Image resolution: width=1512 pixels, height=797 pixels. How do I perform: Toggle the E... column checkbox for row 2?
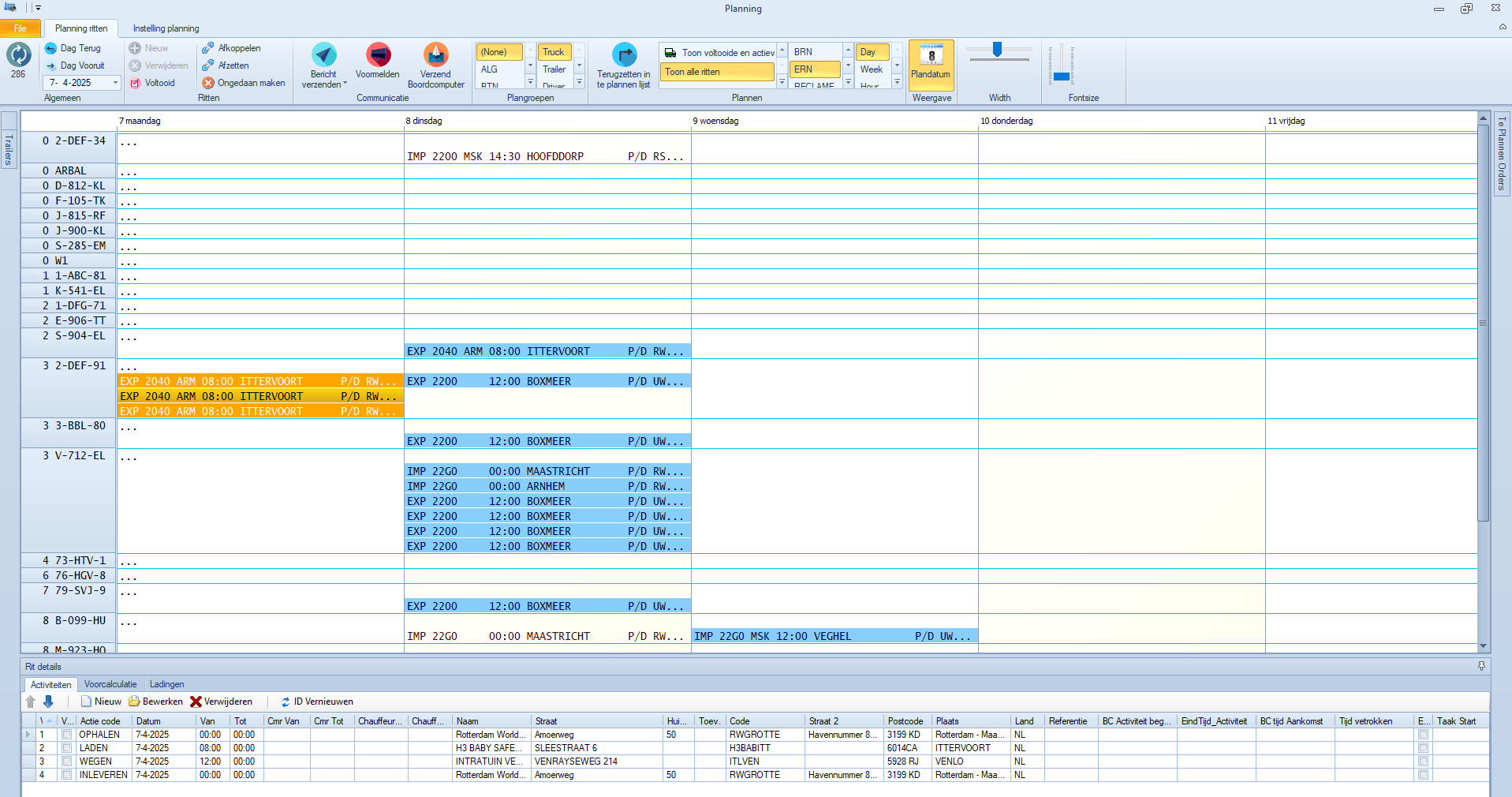[x=1423, y=748]
